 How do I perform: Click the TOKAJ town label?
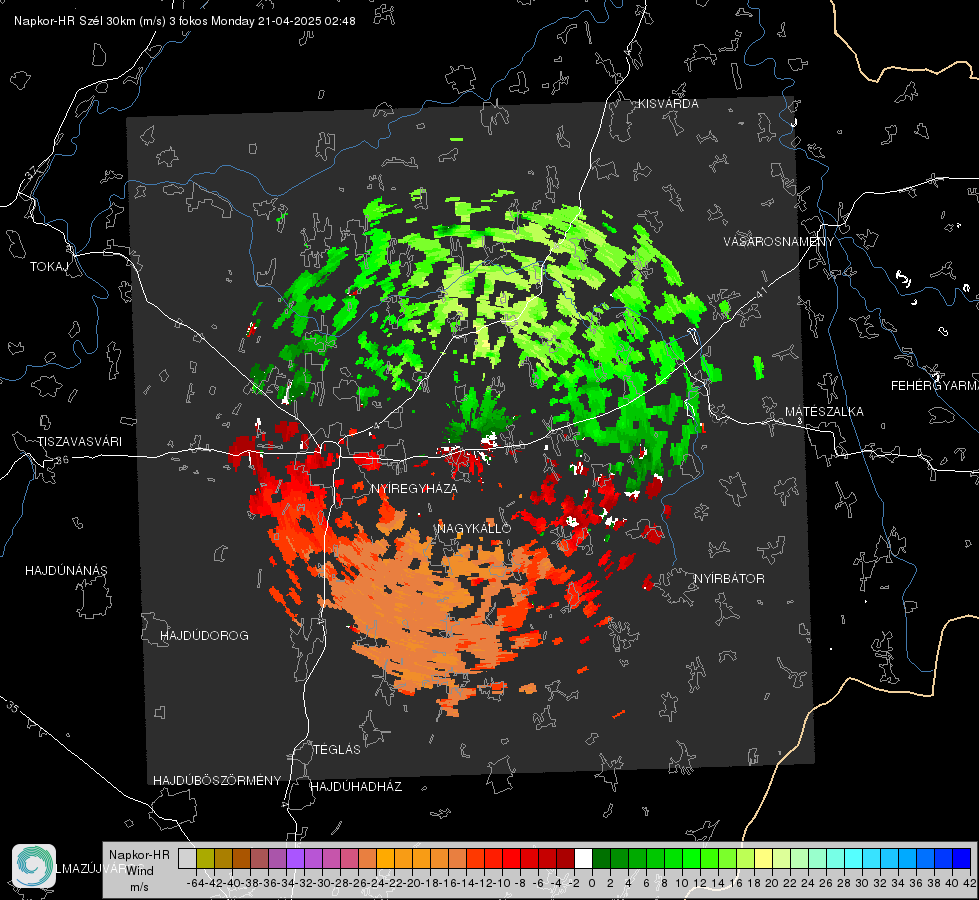49,267
